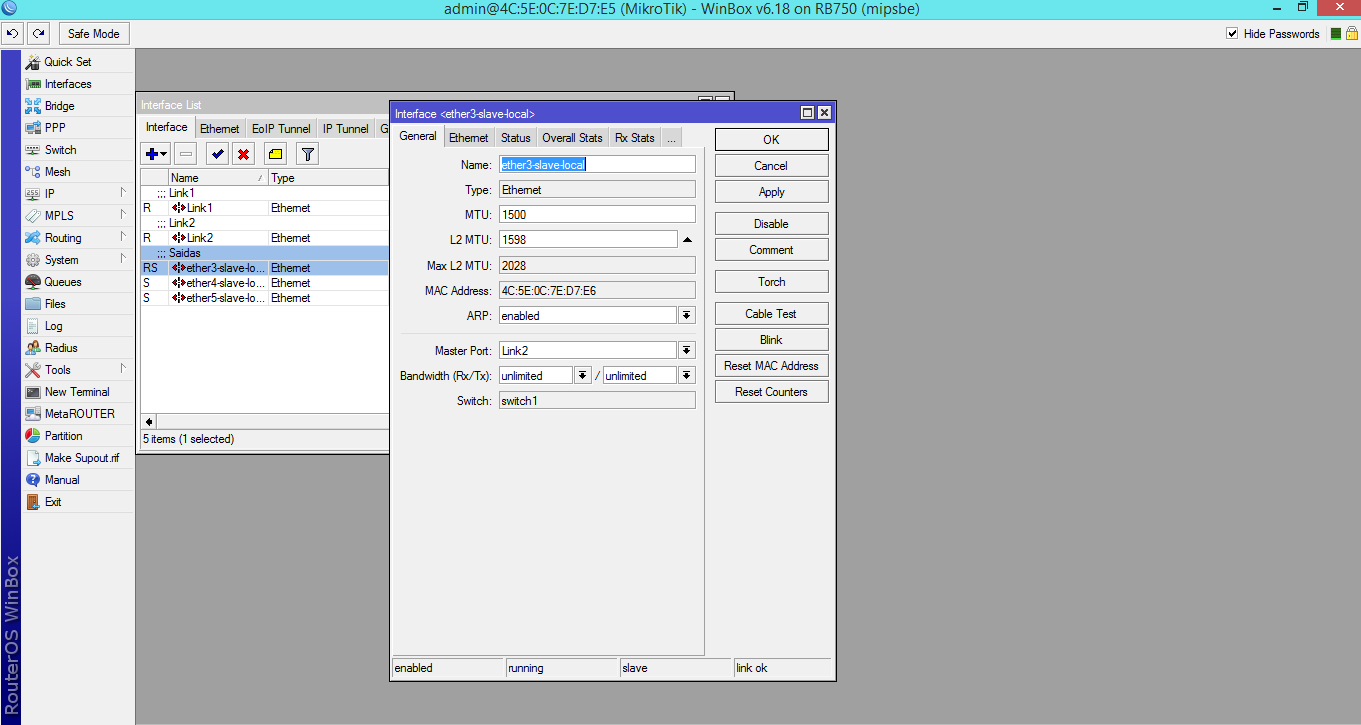Click the red X Disable icon in Interface List
This screenshot has height=725, width=1361.
243,154
